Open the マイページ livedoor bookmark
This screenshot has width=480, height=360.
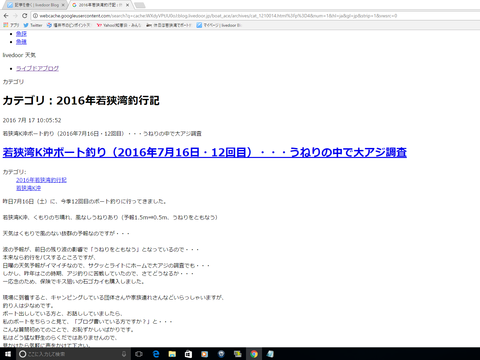(x=219, y=25)
